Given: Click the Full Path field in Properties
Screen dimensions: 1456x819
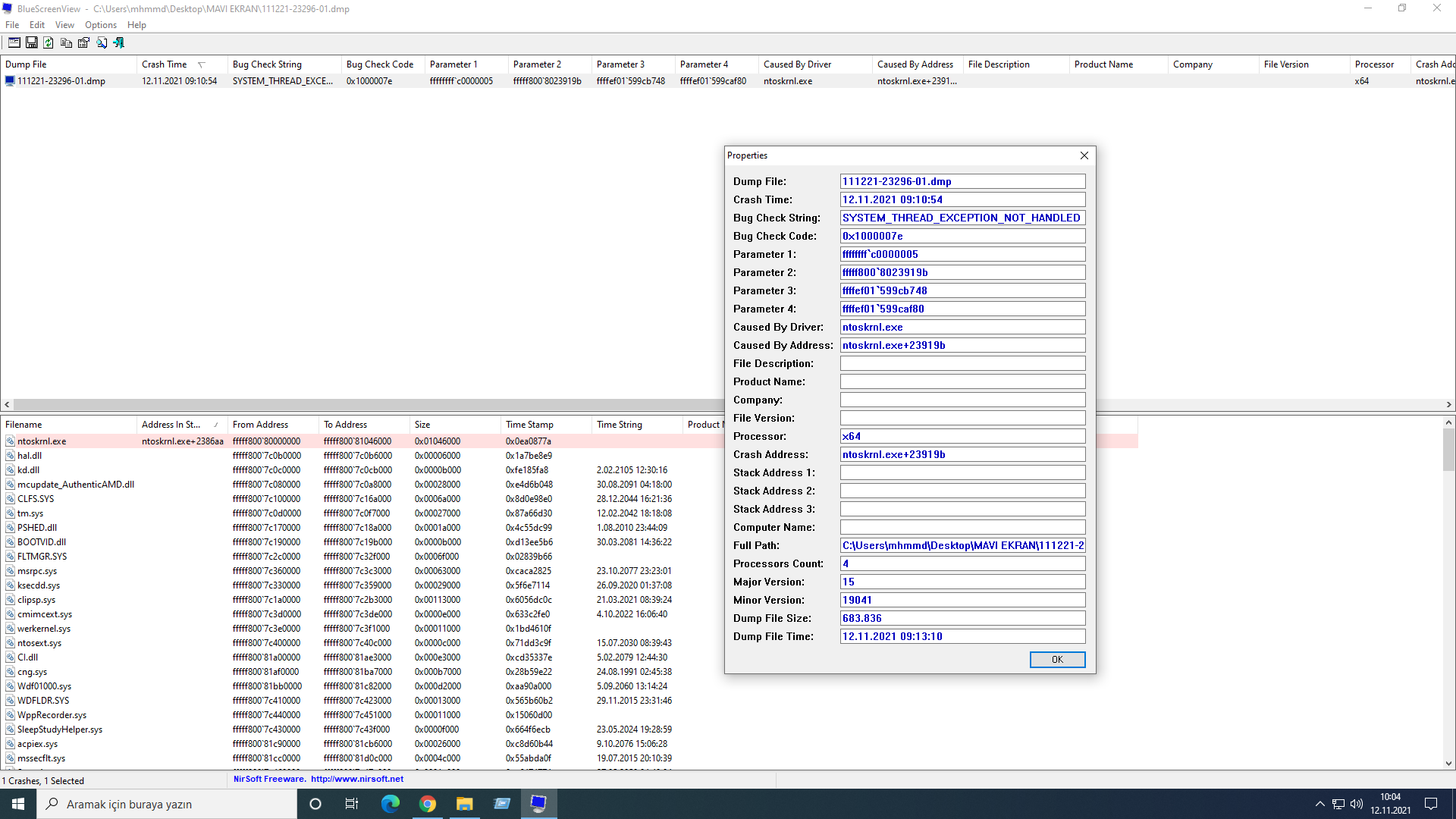Looking at the screenshot, I should click(x=962, y=545).
